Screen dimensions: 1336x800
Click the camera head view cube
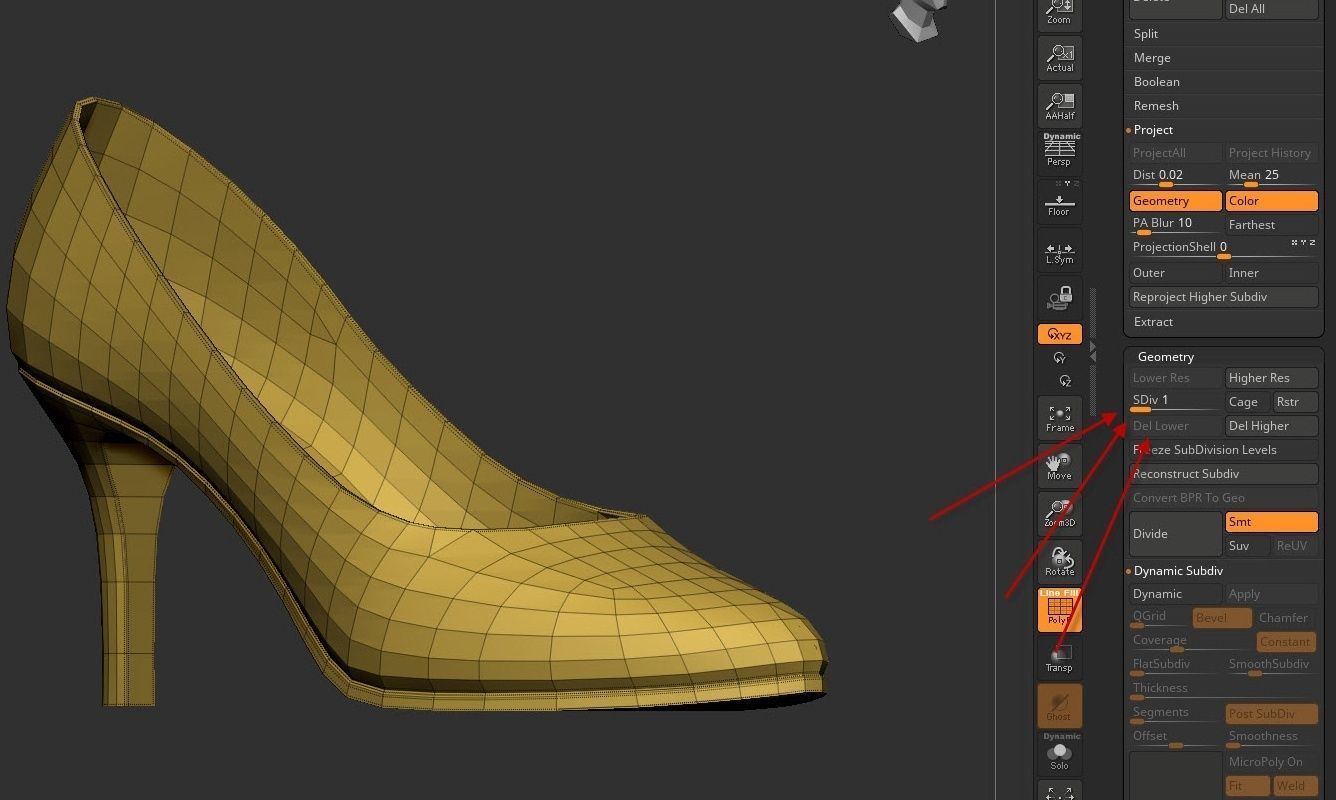point(918,18)
